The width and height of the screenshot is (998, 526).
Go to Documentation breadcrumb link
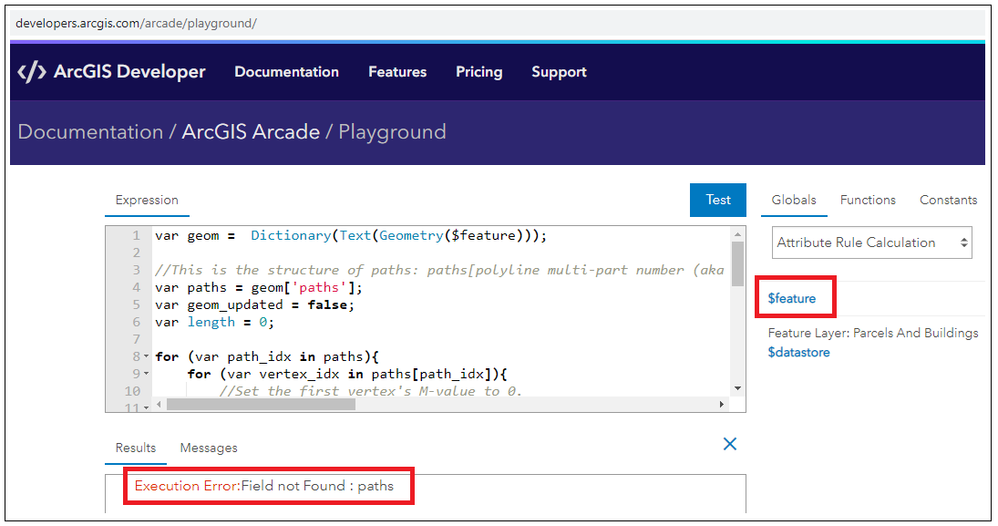[90, 132]
